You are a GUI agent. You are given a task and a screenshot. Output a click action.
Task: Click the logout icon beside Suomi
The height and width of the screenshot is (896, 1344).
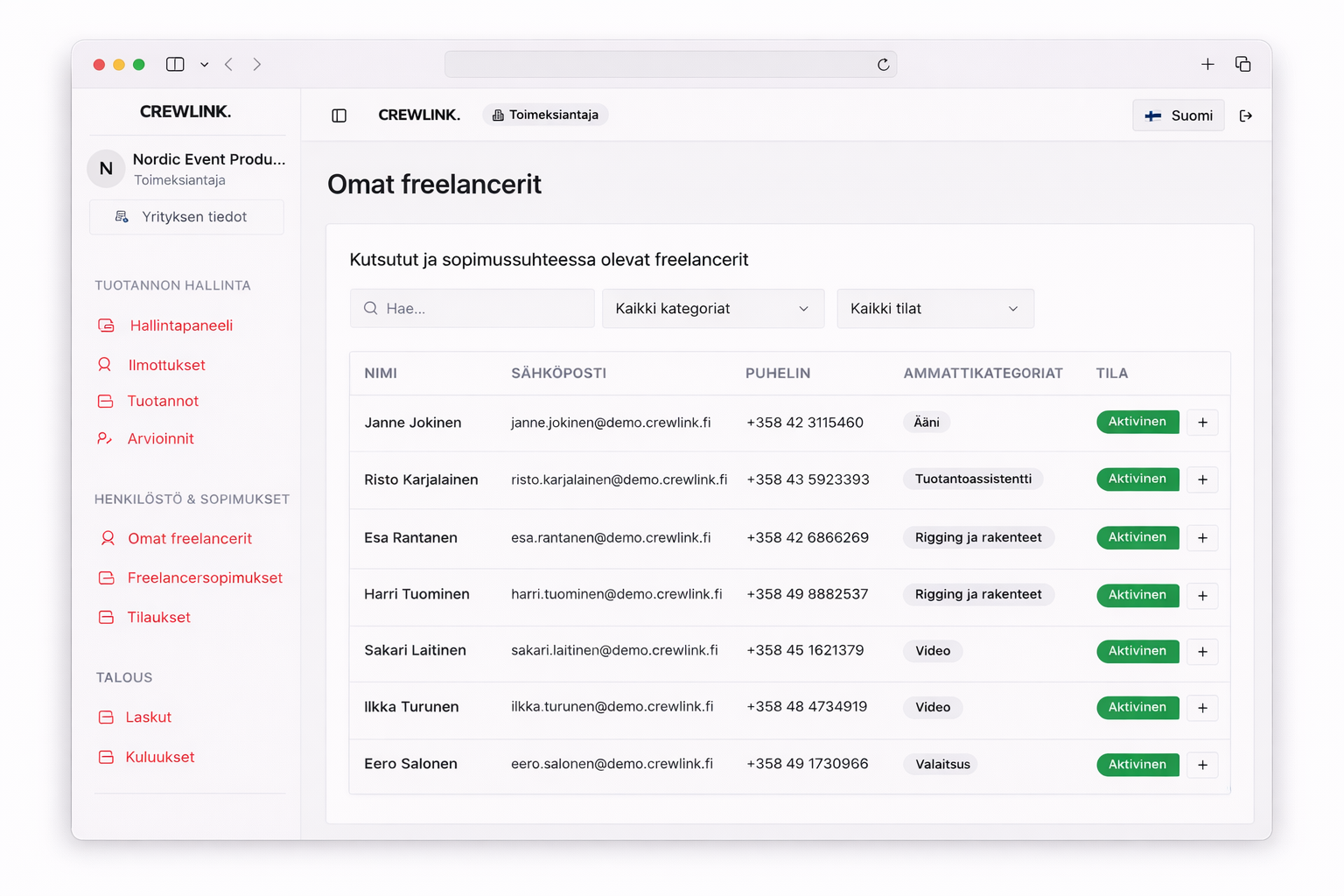[1246, 115]
